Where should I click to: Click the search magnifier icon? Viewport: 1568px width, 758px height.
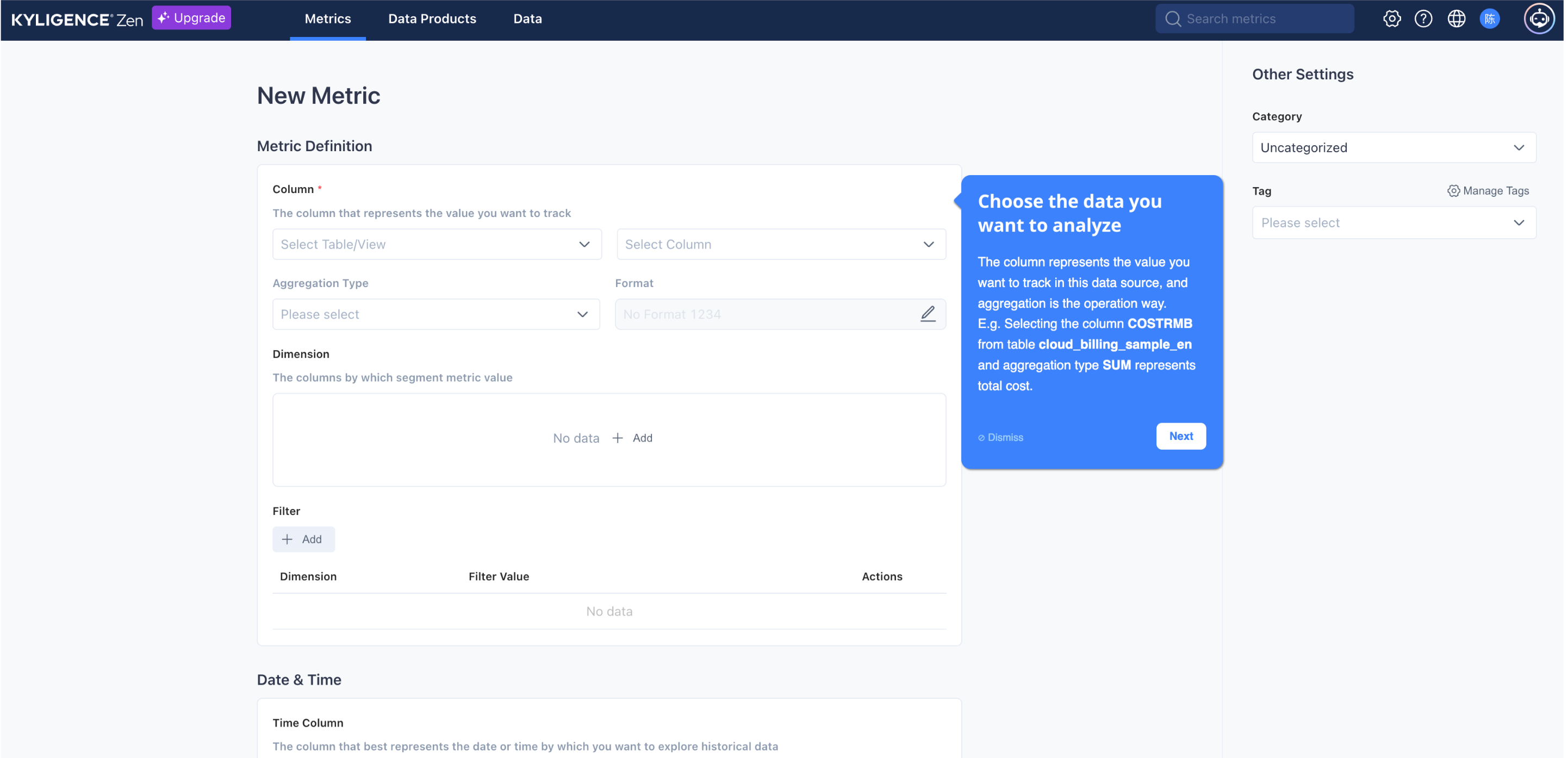[1173, 19]
